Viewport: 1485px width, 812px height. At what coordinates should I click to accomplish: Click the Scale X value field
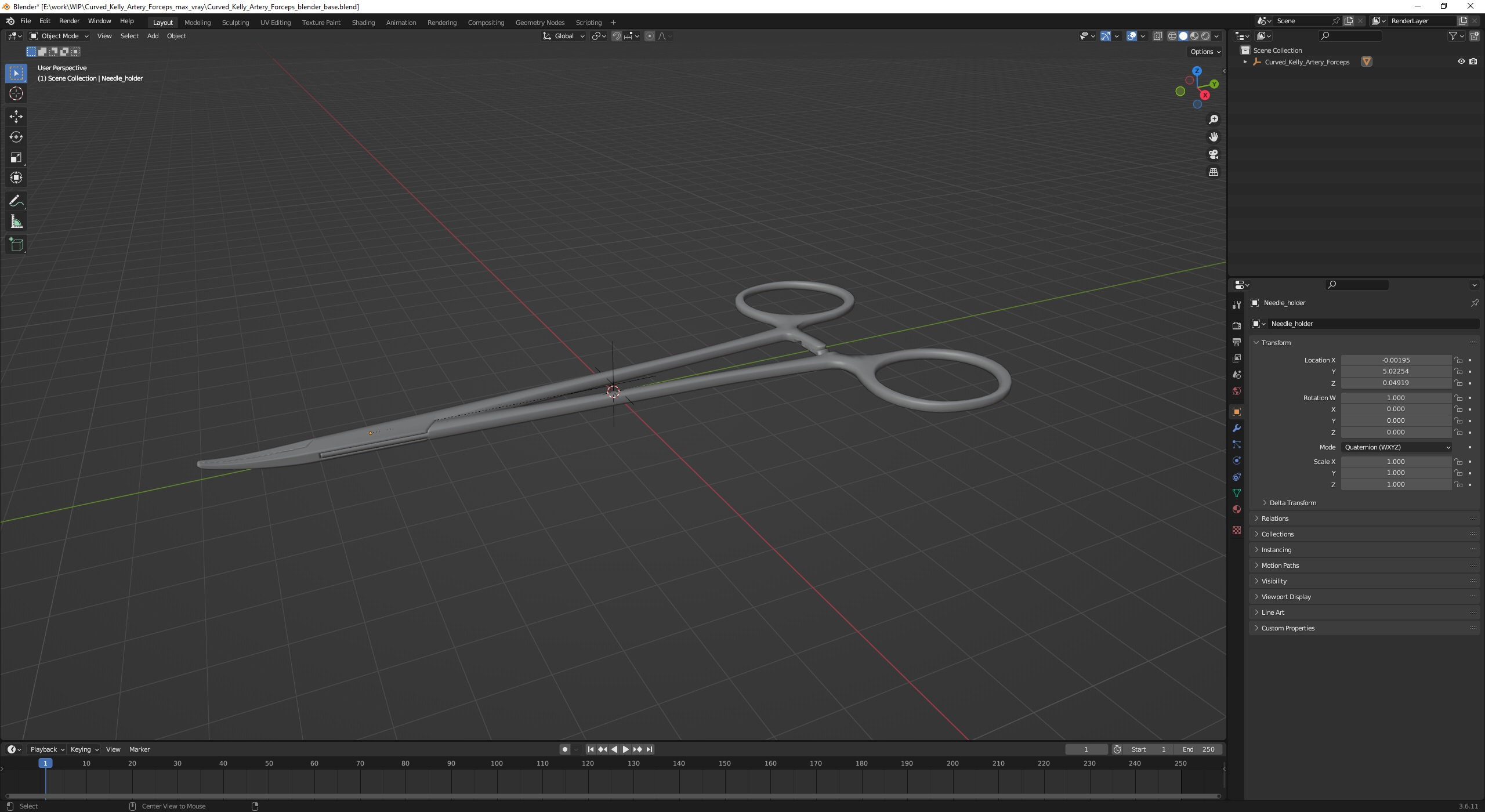(x=1395, y=462)
